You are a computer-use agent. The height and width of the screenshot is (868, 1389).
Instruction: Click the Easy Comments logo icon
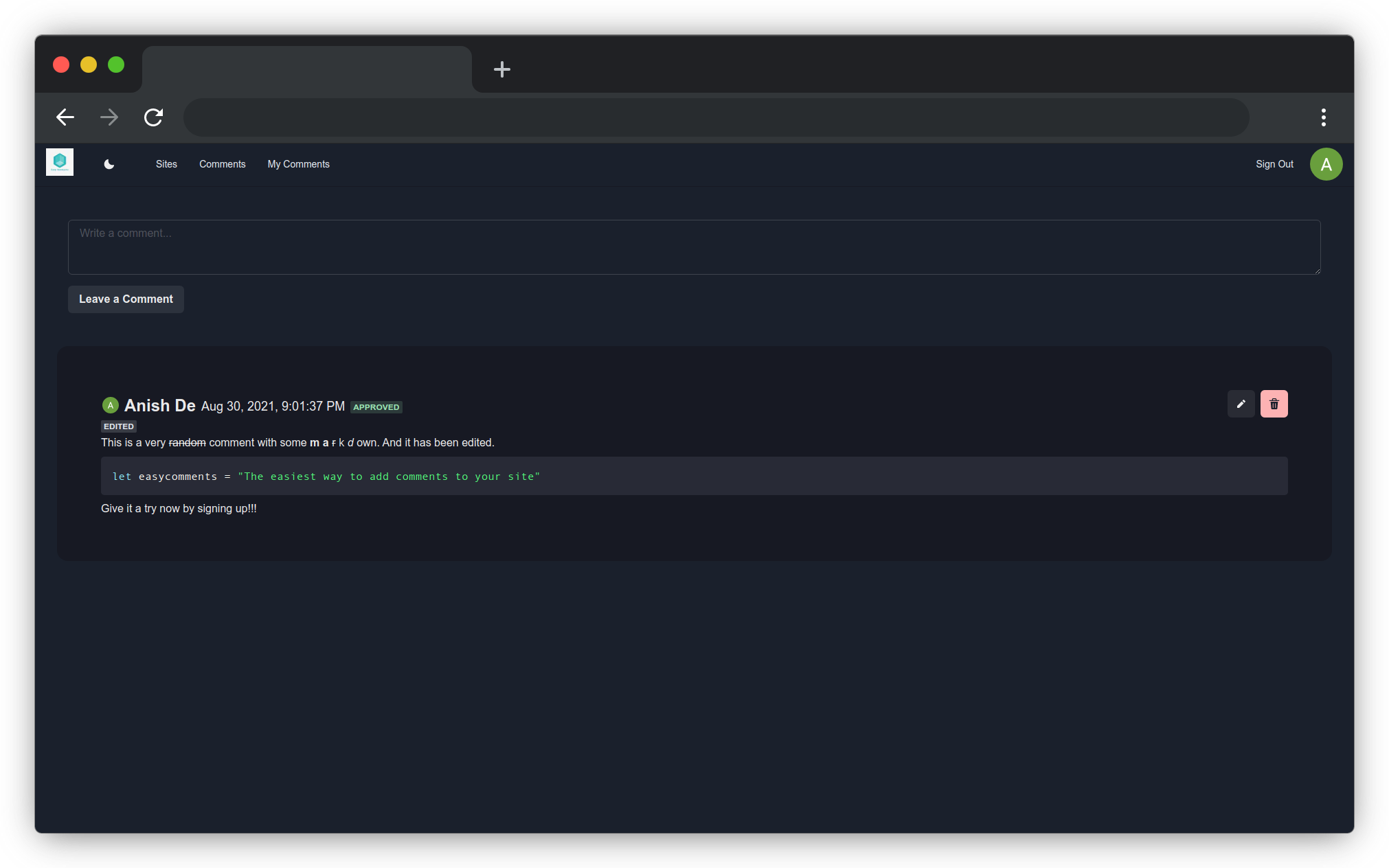[60, 163]
